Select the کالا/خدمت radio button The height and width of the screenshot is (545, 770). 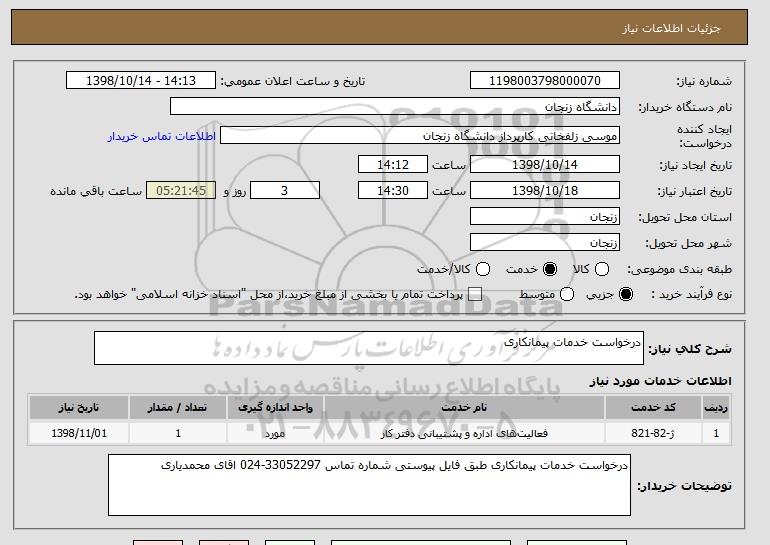[483, 269]
